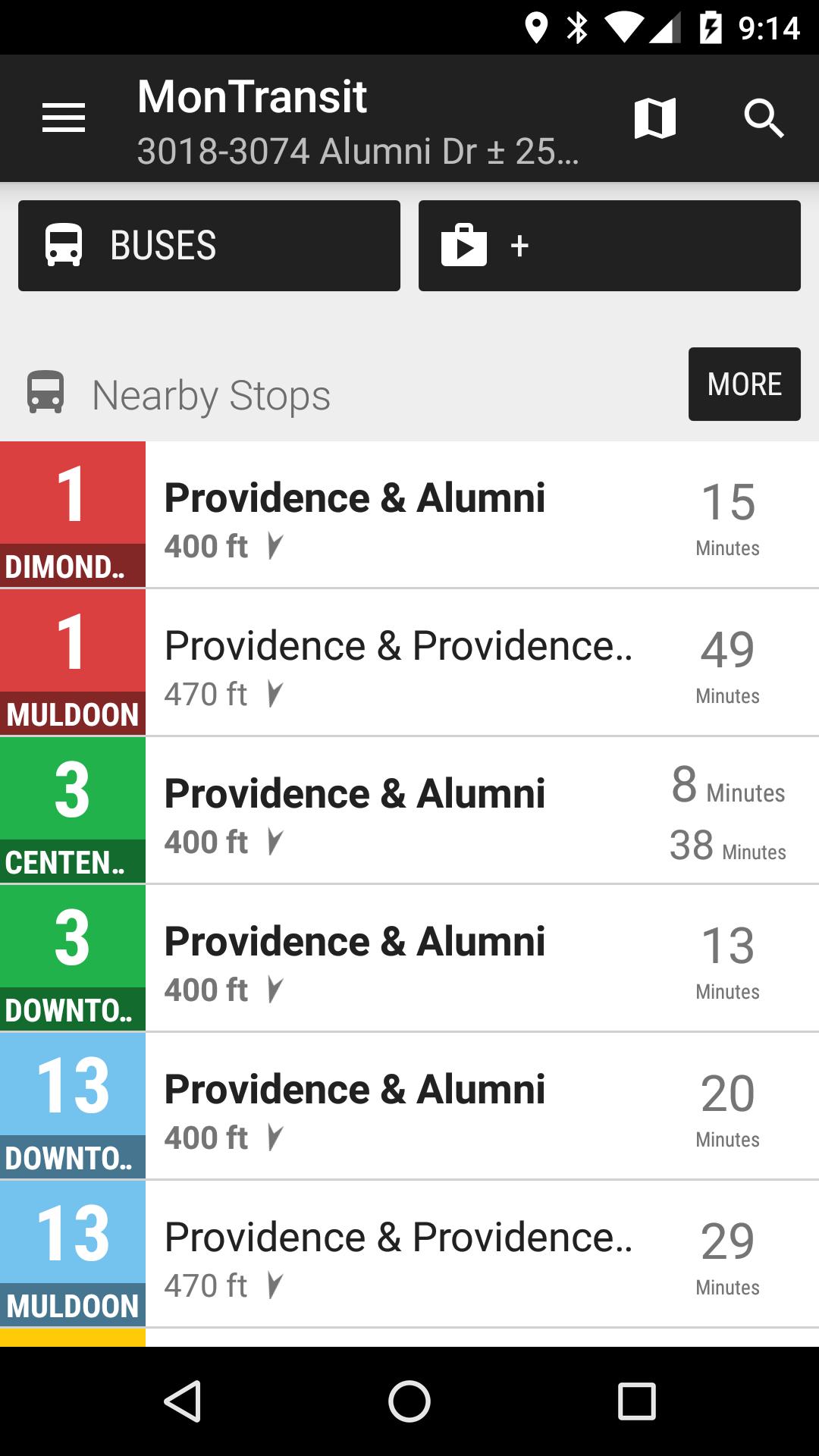Select route 1 Muldoon red badge

tap(73, 662)
